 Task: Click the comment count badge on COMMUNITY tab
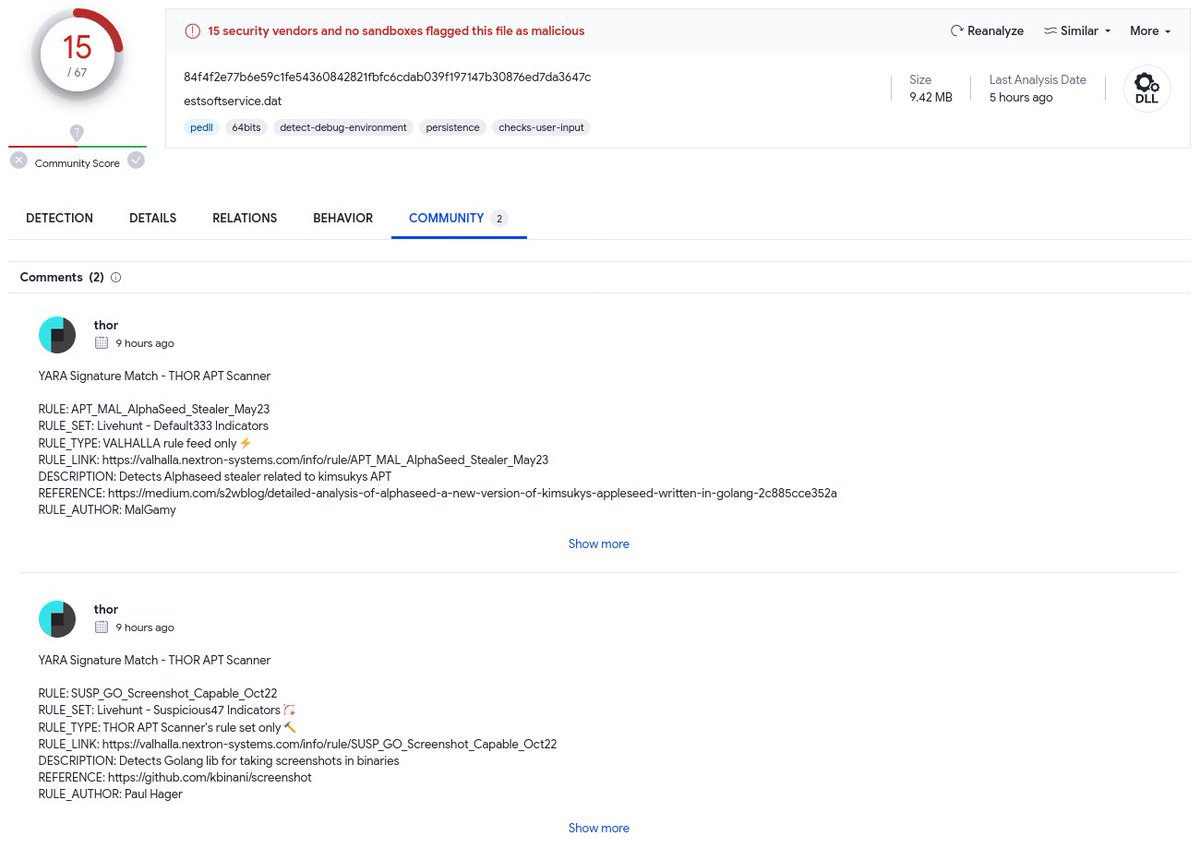pos(500,218)
